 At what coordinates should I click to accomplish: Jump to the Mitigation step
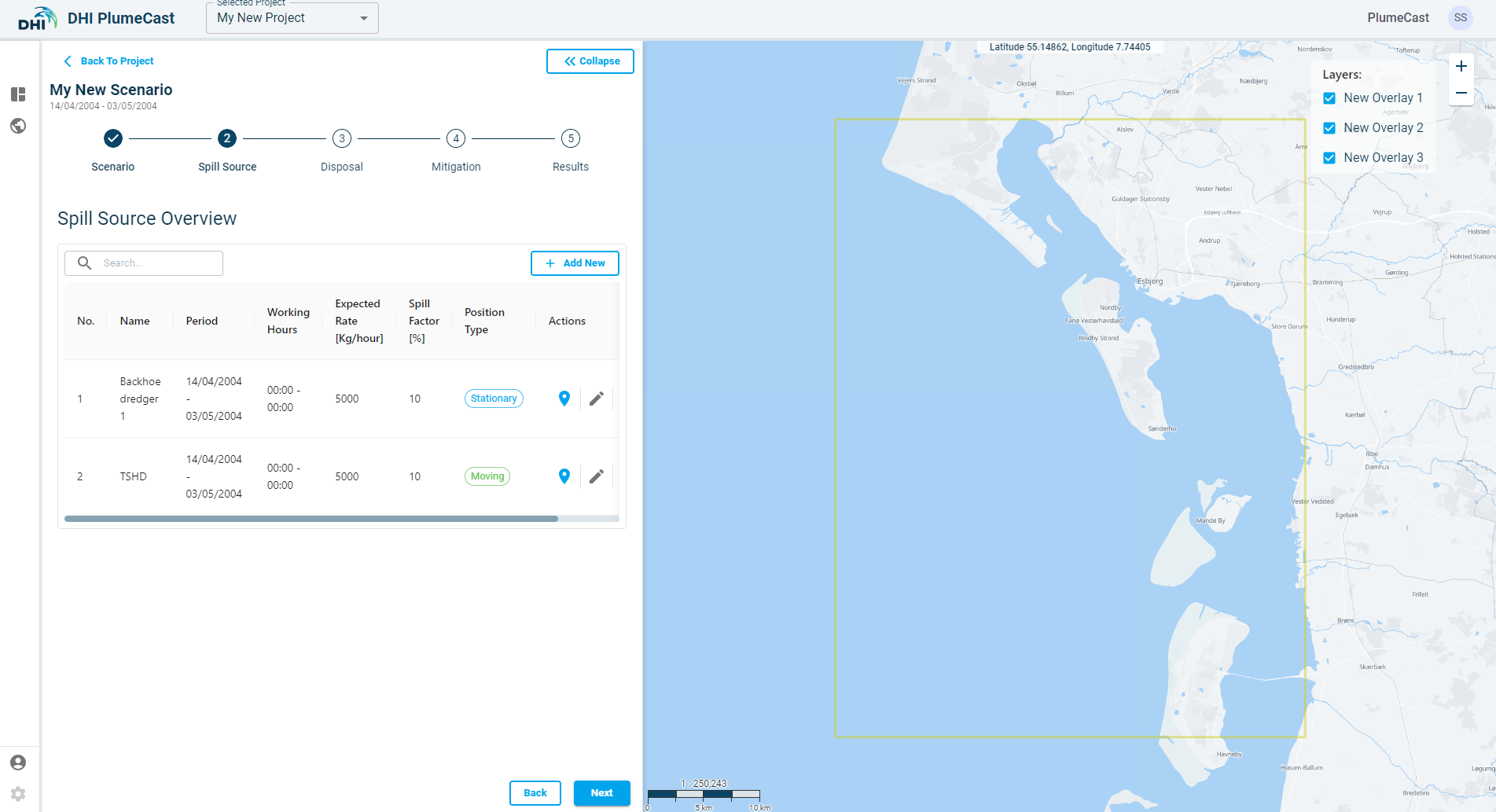pos(456,139)
